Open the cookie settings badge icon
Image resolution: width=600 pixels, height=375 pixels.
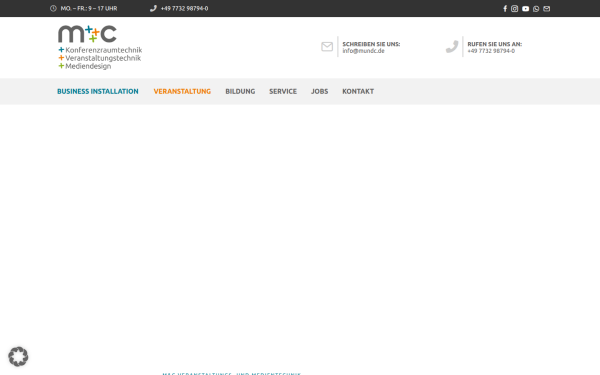pos(18,357)
